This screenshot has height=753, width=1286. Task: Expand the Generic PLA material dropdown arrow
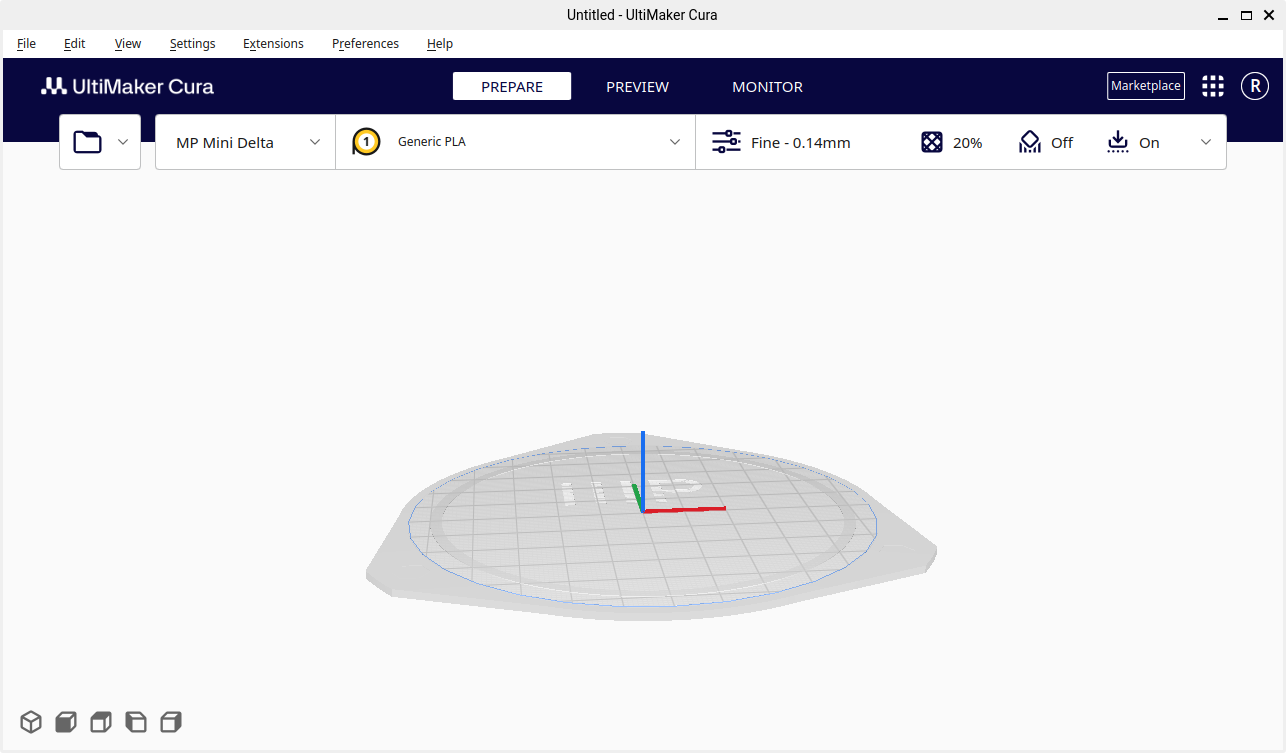(x=675, y=142)
